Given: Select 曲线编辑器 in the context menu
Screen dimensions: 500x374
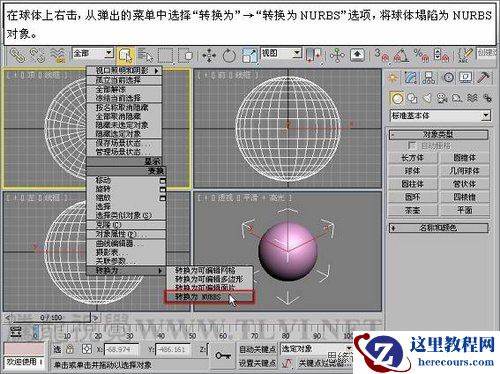Looking at the screenshot, I should pyautogui.click(x=126, y=243).
